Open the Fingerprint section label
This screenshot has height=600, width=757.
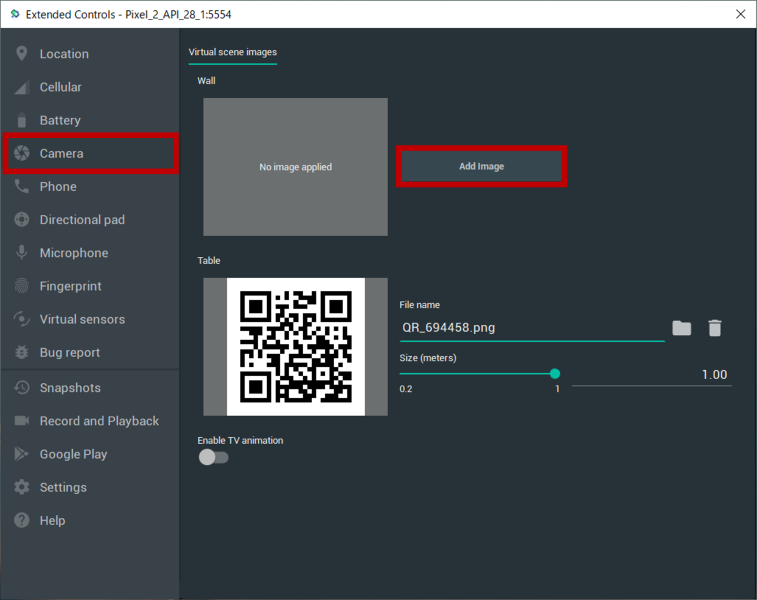tap(70, 286)
